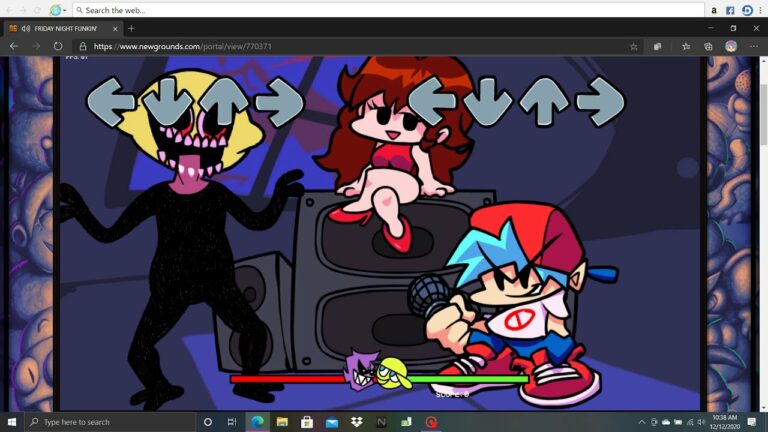Click the player's up arrow receptor
The height and width of the screenshot is (432, 768).
pos(545,102)
